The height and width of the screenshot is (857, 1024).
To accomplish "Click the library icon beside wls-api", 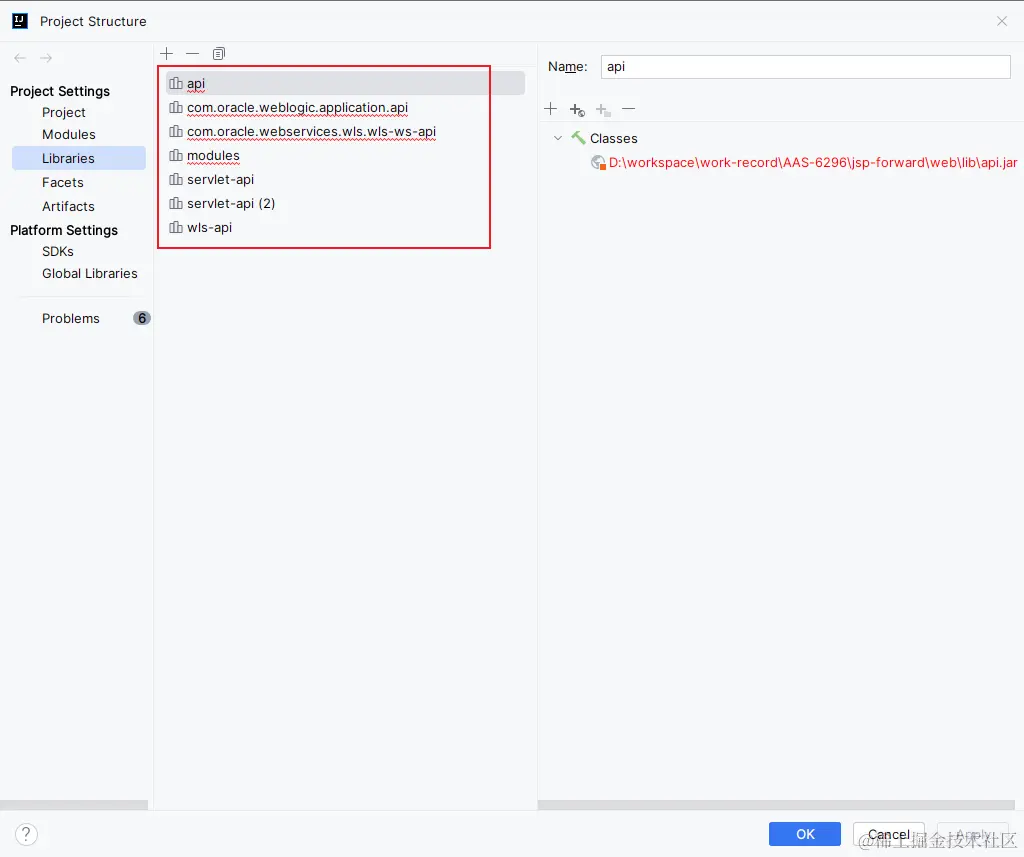I will coord(176,227).
